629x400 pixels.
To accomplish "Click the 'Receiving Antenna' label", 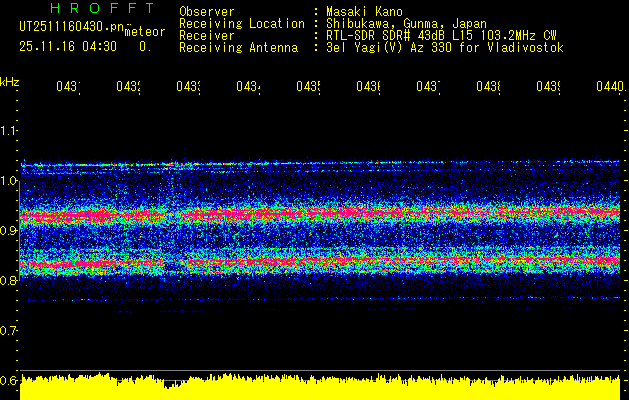I will click(239, 48).
